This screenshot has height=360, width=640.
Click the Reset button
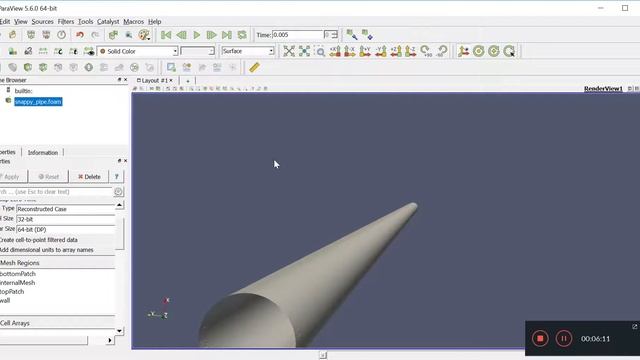tap(49, 177)
